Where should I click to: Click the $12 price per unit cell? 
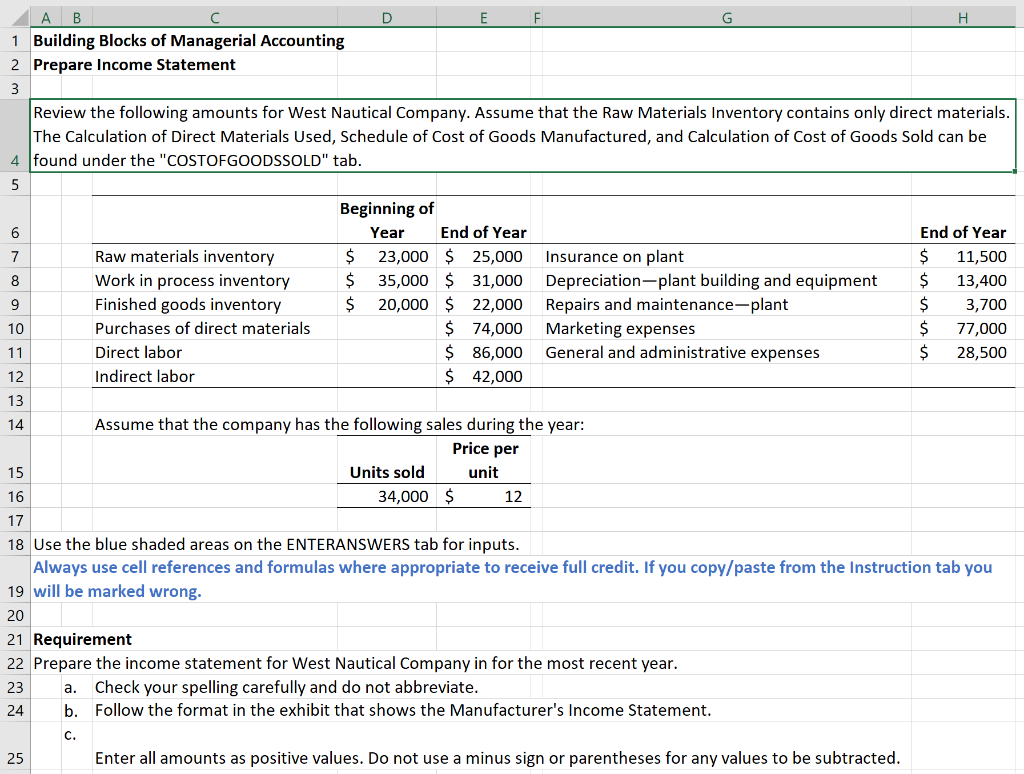(x=484, y=496)
